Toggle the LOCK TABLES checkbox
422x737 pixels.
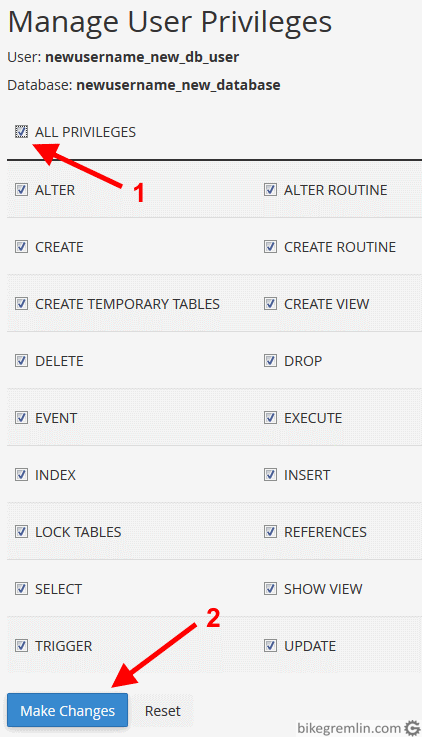click(21, 531)
